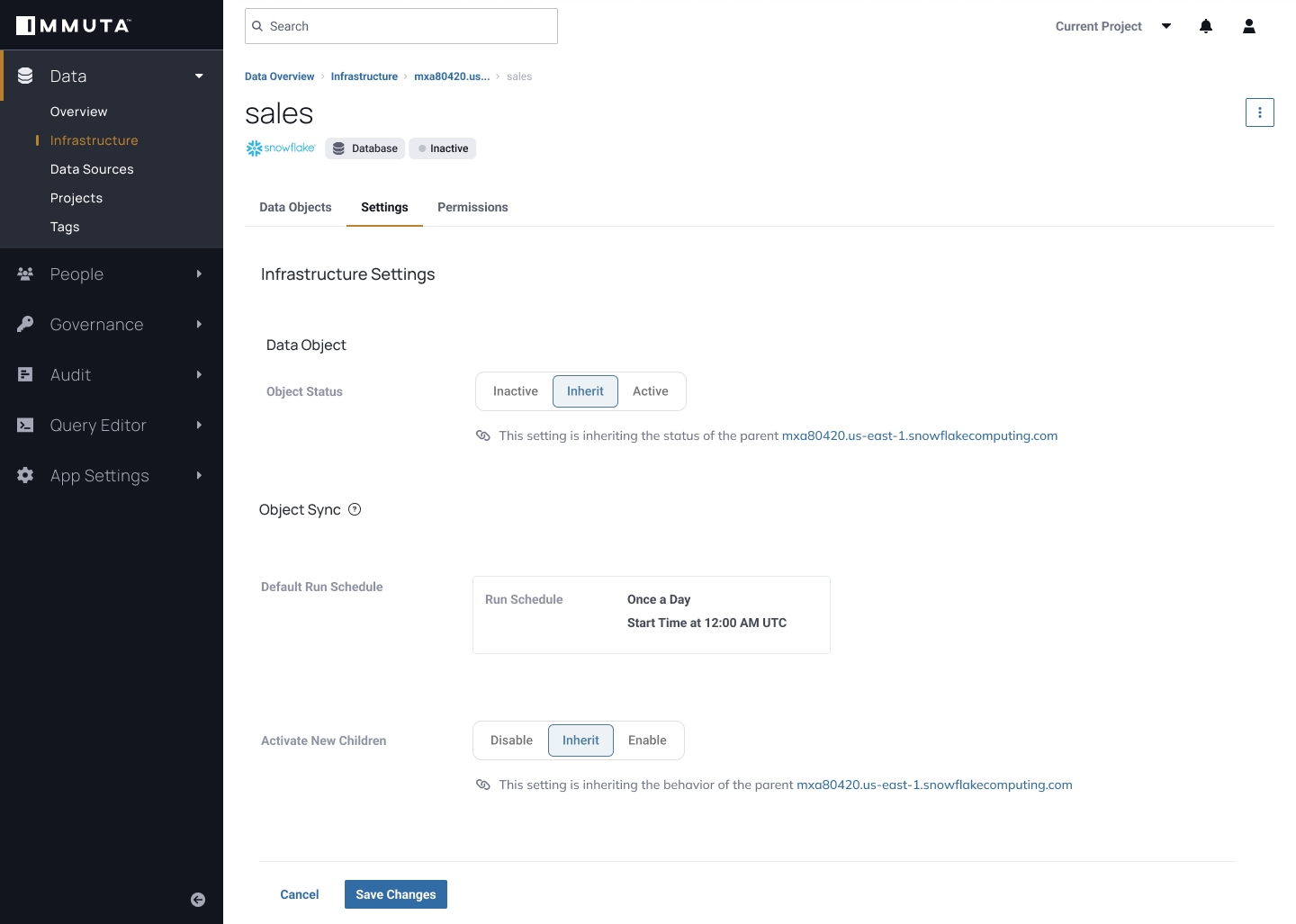Viewport: 1296px width, 924px height.
Task: Collapse sidebar with the arrow icon
Action: click(198, 900)
